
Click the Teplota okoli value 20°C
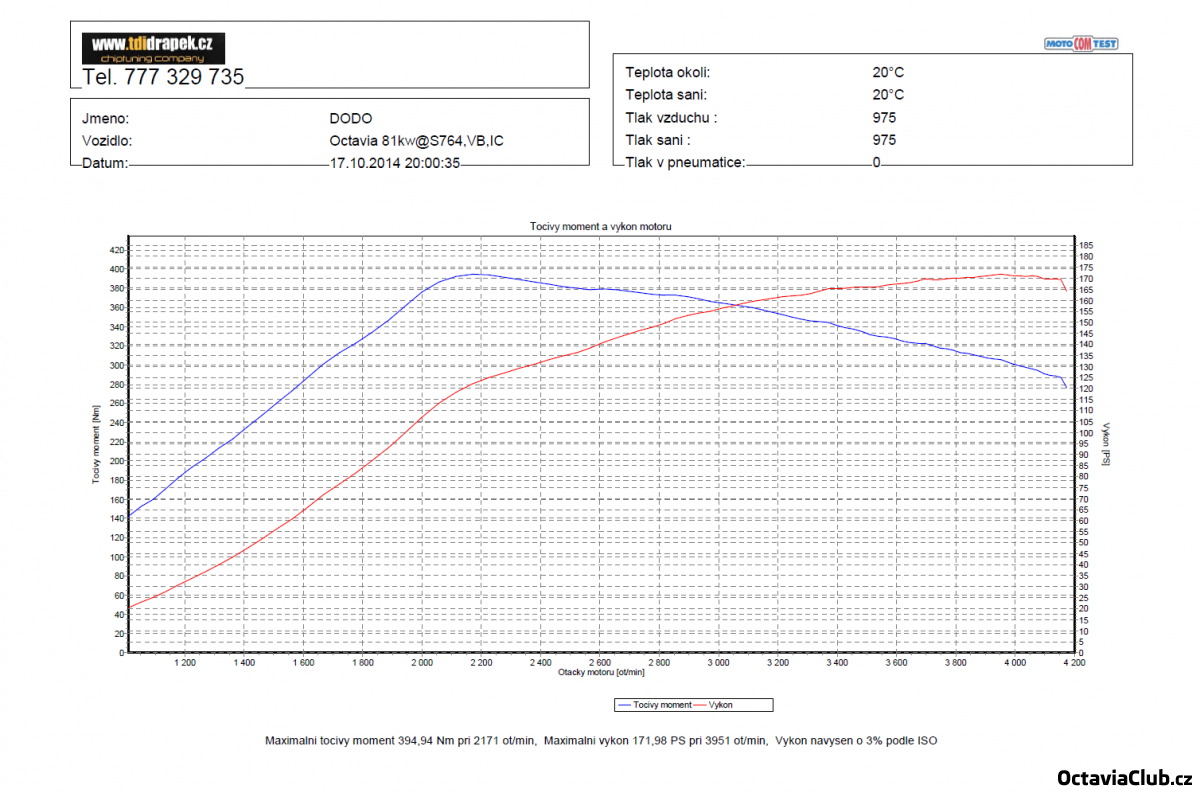click(x=887, y=72)
